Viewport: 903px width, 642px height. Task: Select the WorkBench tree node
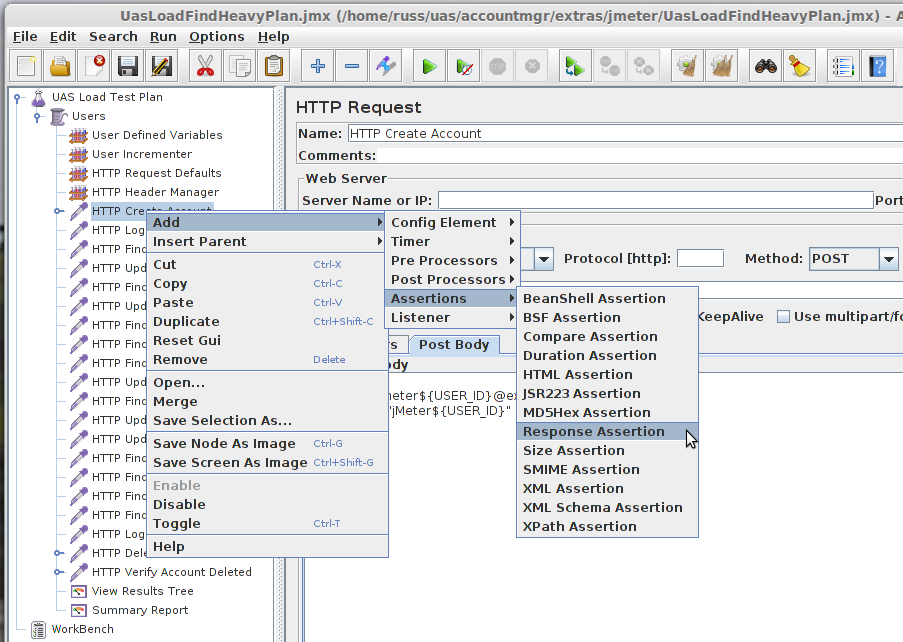82,629
